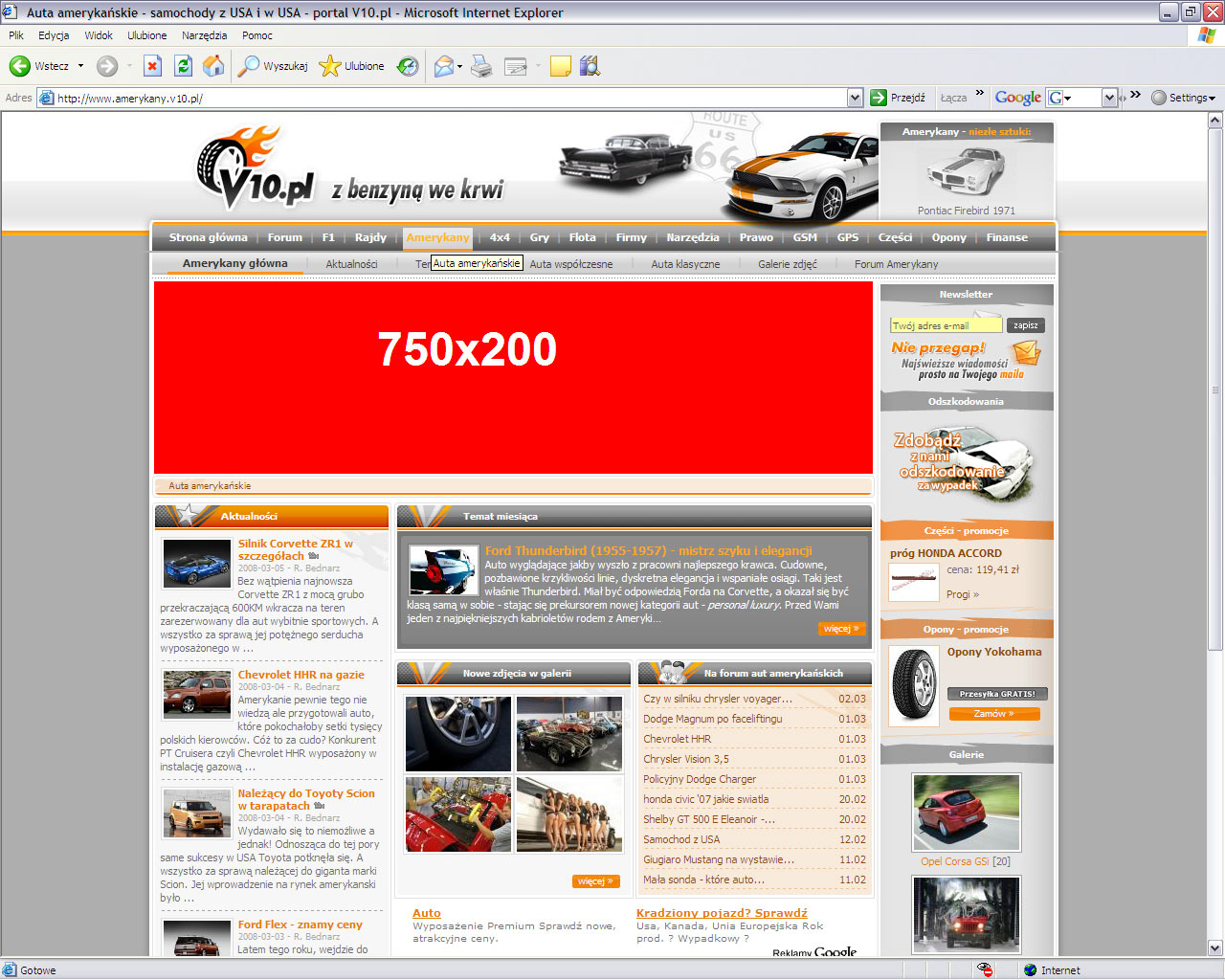1225x980 pixels.
Task: Open Ulubione favorites star in toolbar
Action: [351, 66]
